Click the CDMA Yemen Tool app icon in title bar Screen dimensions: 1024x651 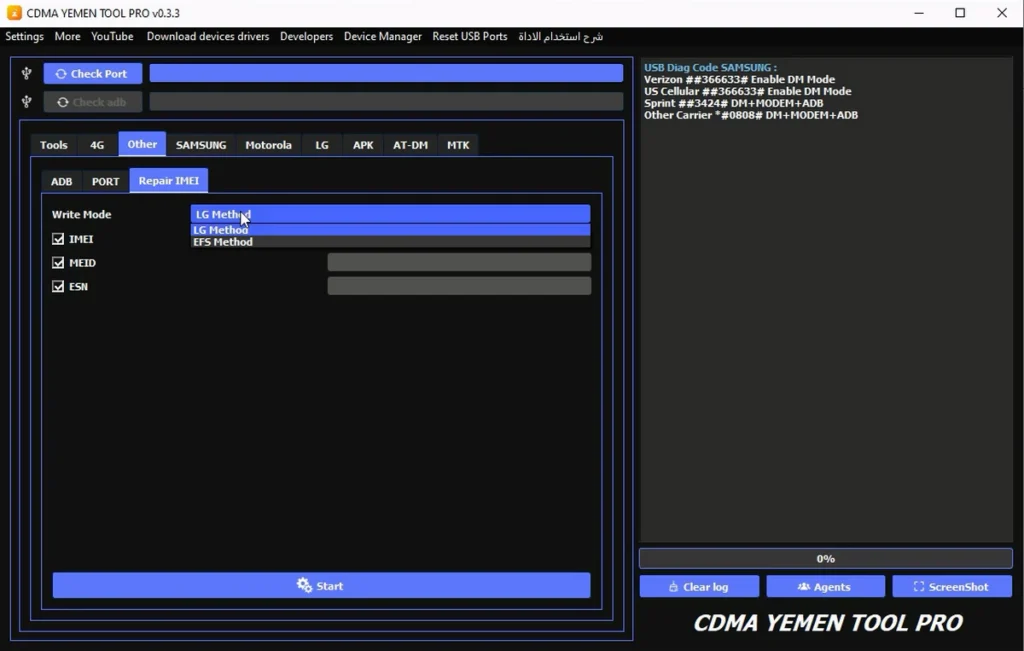(14, 13)
